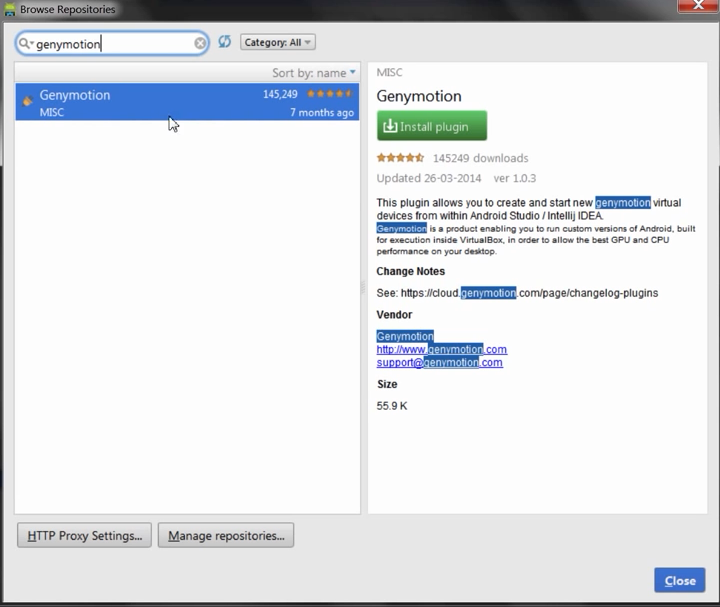Click the '145249 downloads' text
The image size is (720, 607).
tap(480, 158)
